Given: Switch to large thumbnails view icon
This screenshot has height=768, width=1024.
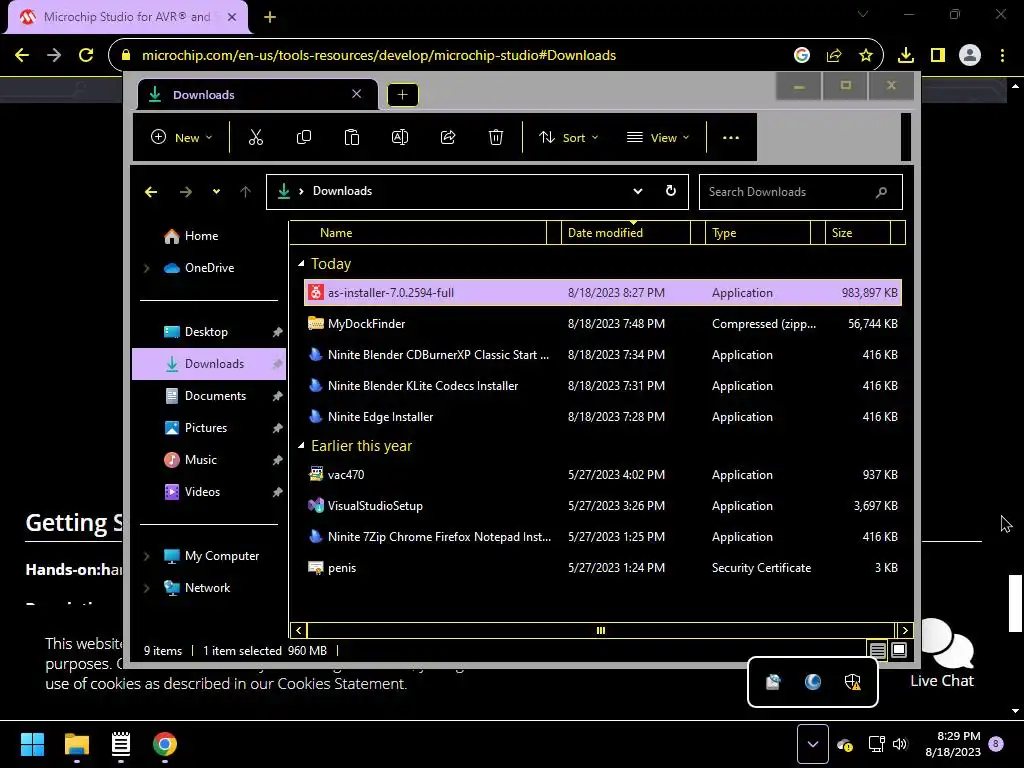Looking at the screenshot, I should click(x=899, y=650).
